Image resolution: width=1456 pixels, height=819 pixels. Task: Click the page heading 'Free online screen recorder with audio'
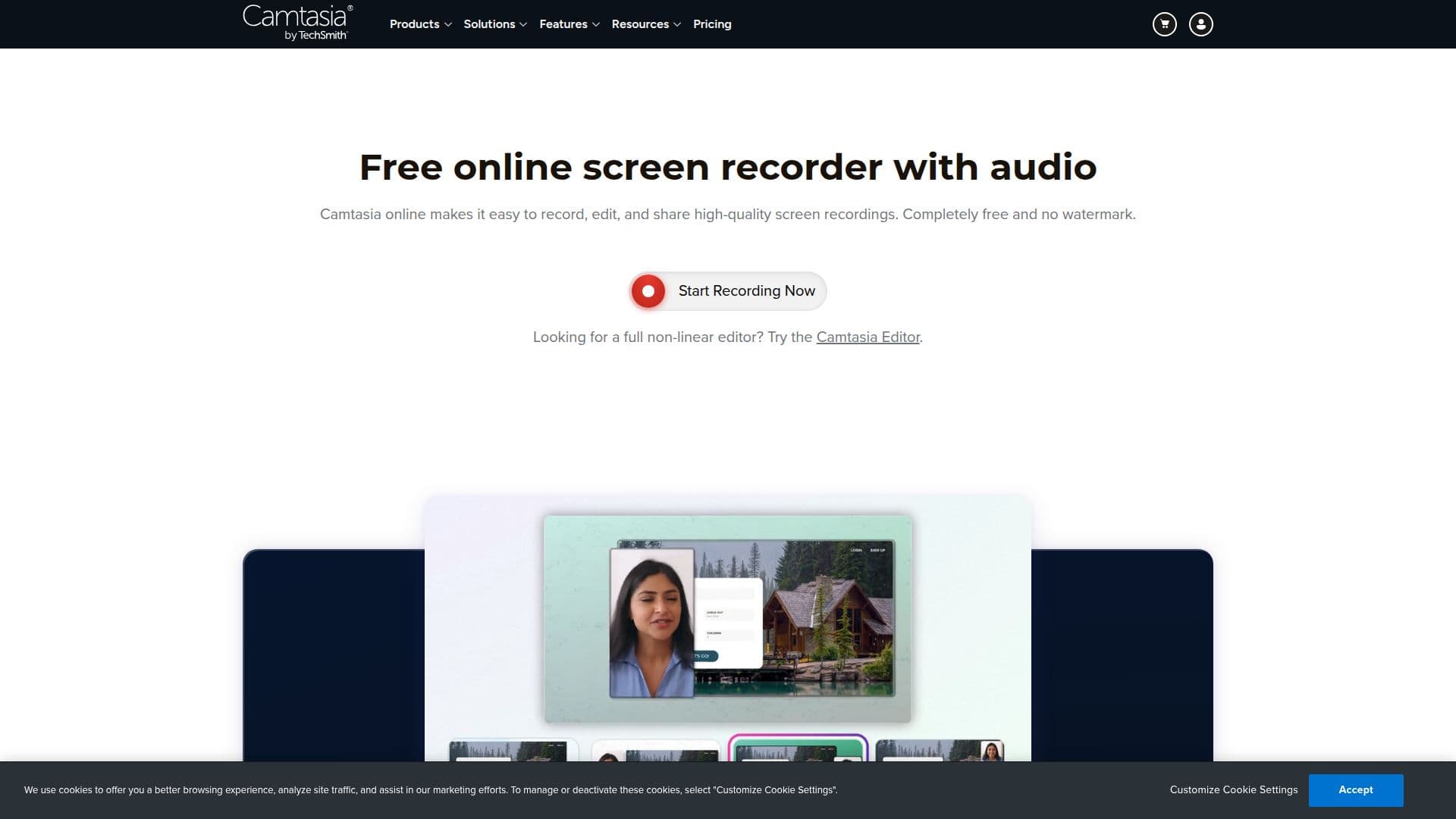[728, 167]
